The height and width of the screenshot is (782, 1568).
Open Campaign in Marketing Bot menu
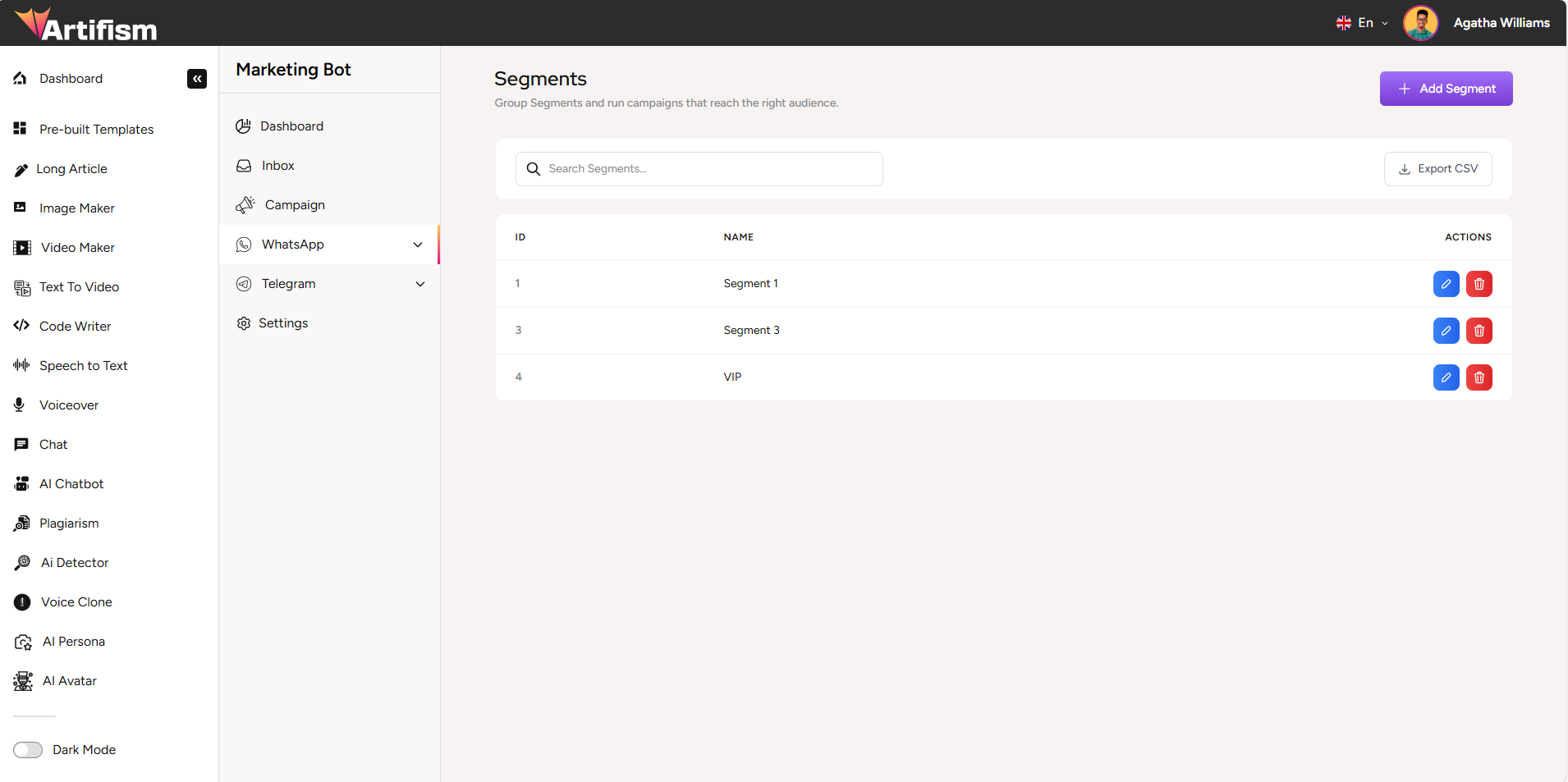tap(295, 204)
